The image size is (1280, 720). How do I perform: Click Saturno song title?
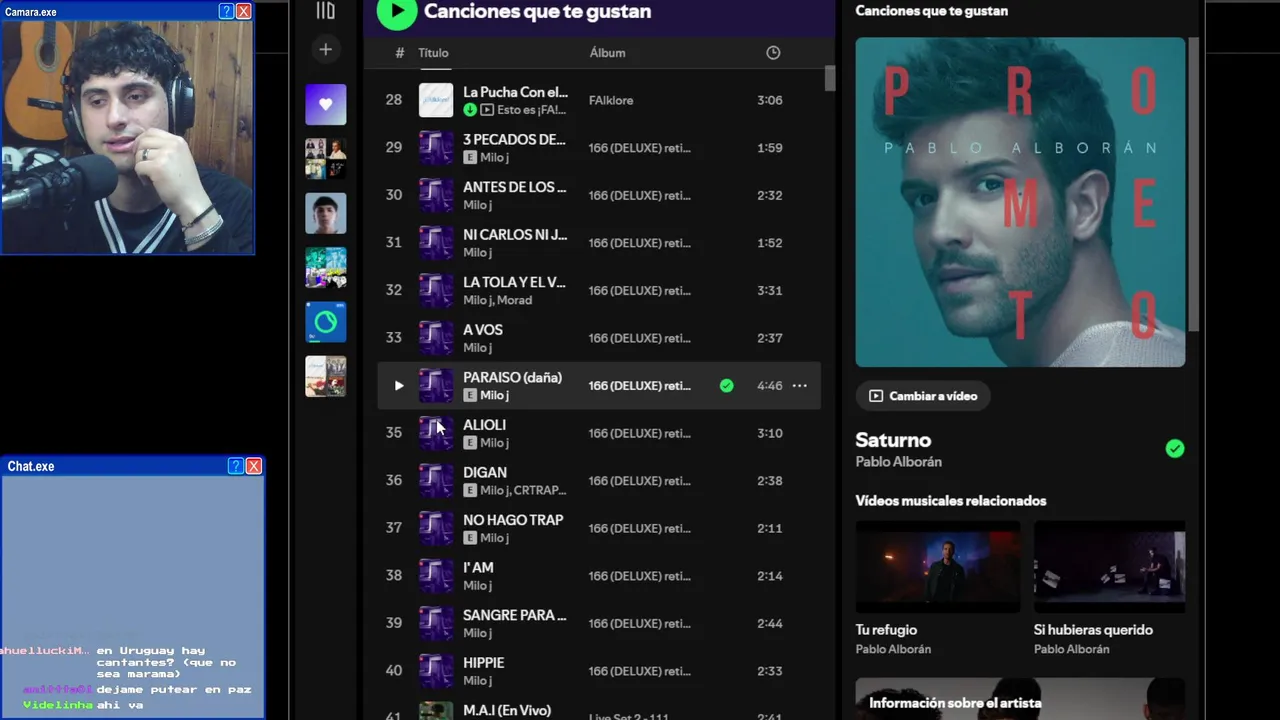(x=893, y=440)
